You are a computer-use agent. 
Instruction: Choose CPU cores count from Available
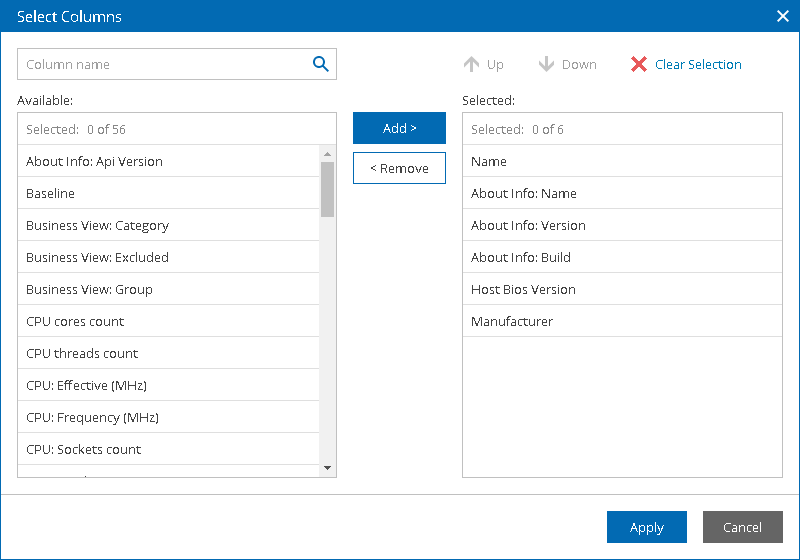(75, 321)
